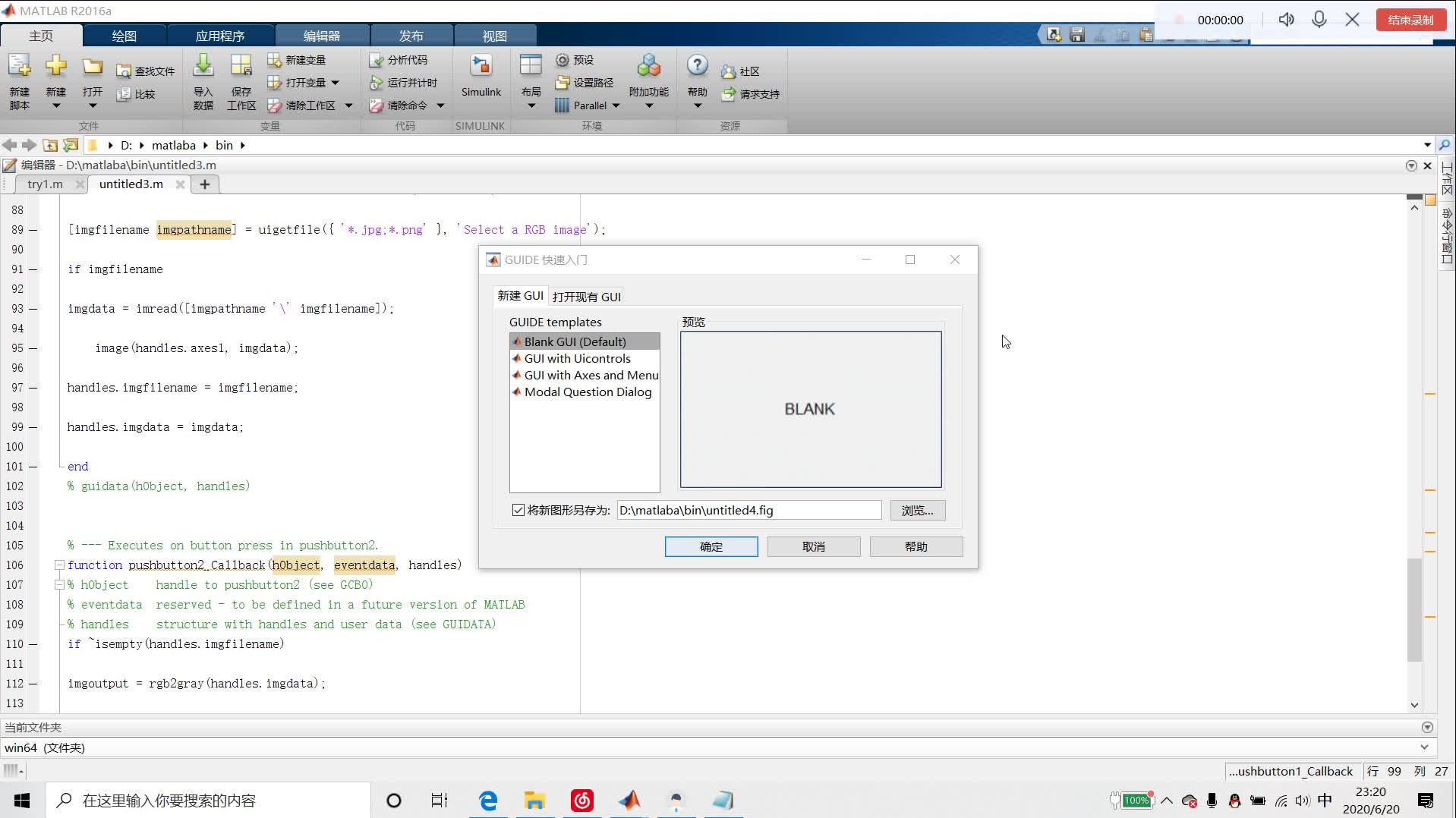Toggle the save new figure as (将新图形另存为) checkbox

click(518, 510)
